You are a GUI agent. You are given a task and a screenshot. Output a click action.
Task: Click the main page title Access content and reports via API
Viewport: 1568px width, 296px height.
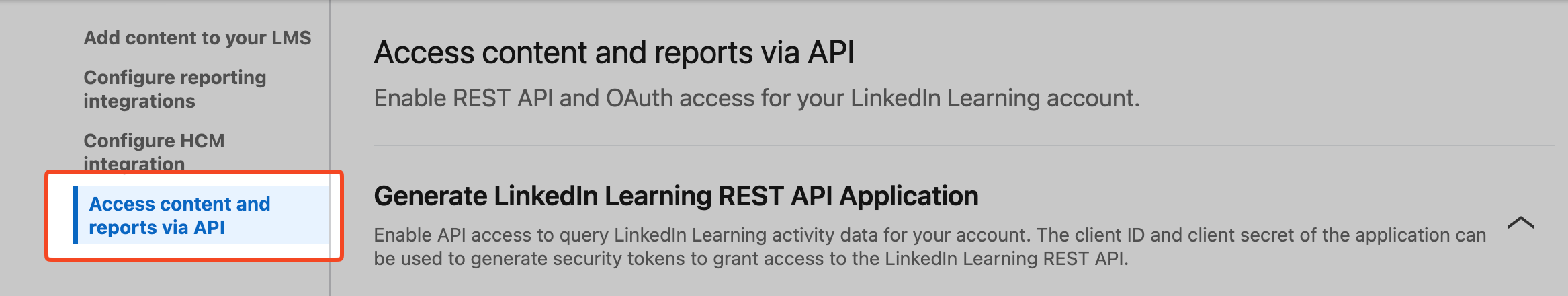coord(613,52)
